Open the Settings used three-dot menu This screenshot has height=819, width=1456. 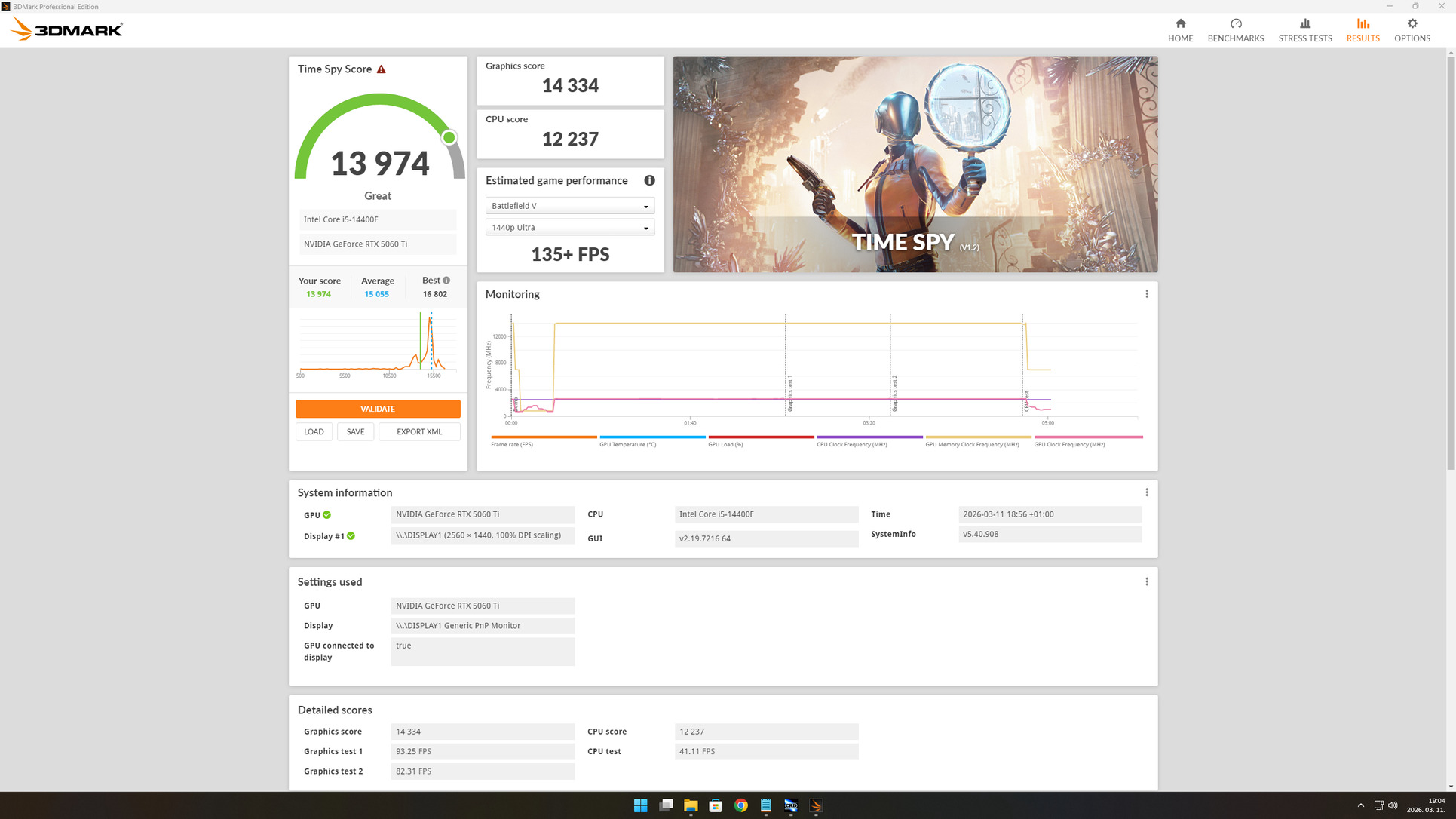click(1147, 581)
